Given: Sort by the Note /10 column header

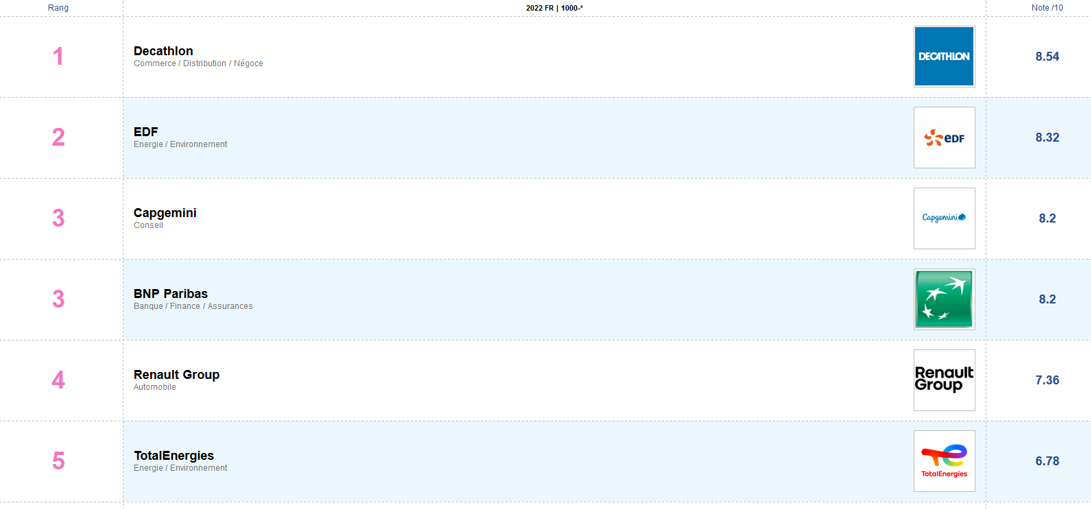Looking at the screenshot, I should pyautogui.click(x=1047, y=8).
